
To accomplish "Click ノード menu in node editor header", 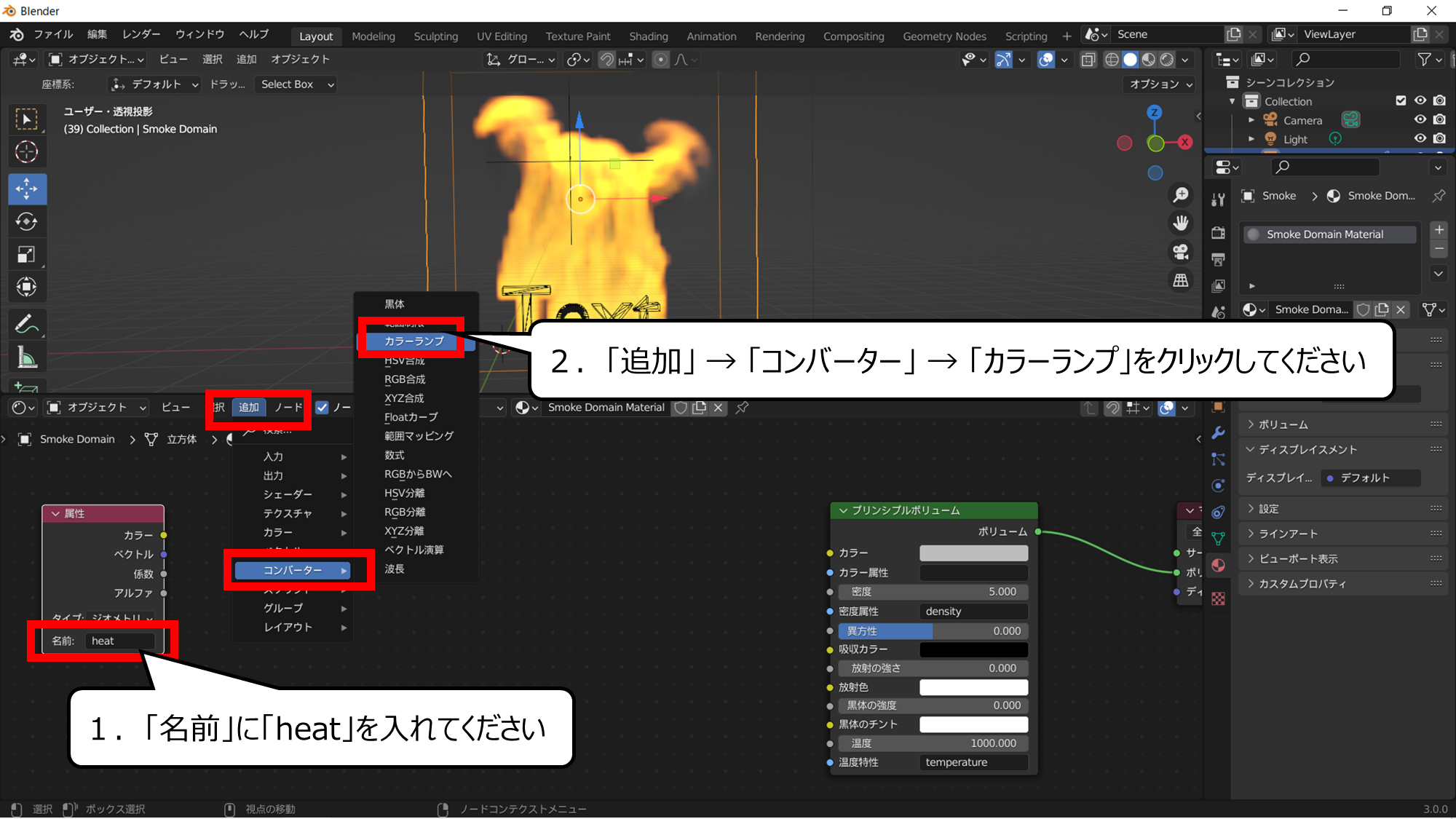I will (x=288, y=408).
